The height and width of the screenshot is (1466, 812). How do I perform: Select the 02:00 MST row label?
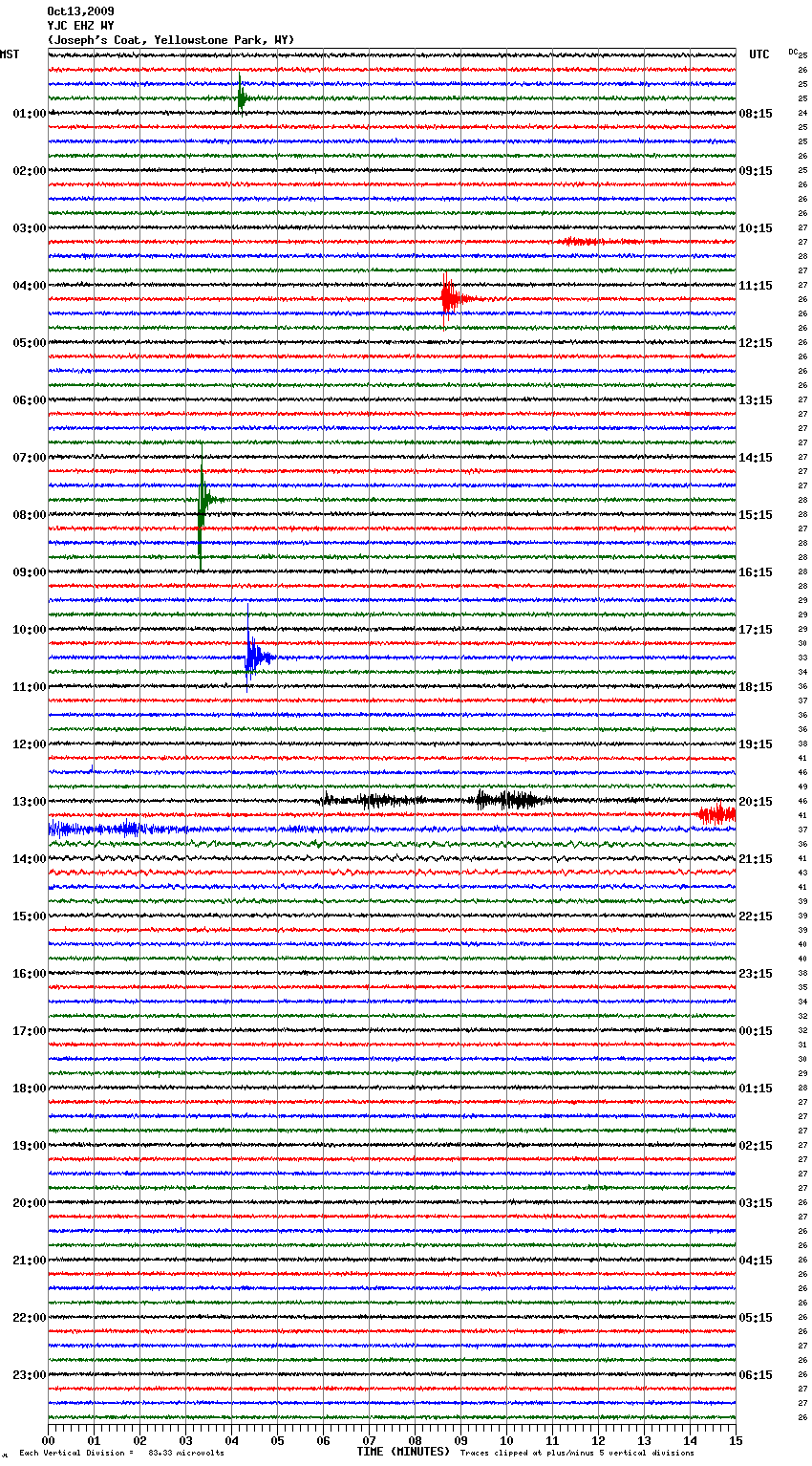tap(30, 171)
